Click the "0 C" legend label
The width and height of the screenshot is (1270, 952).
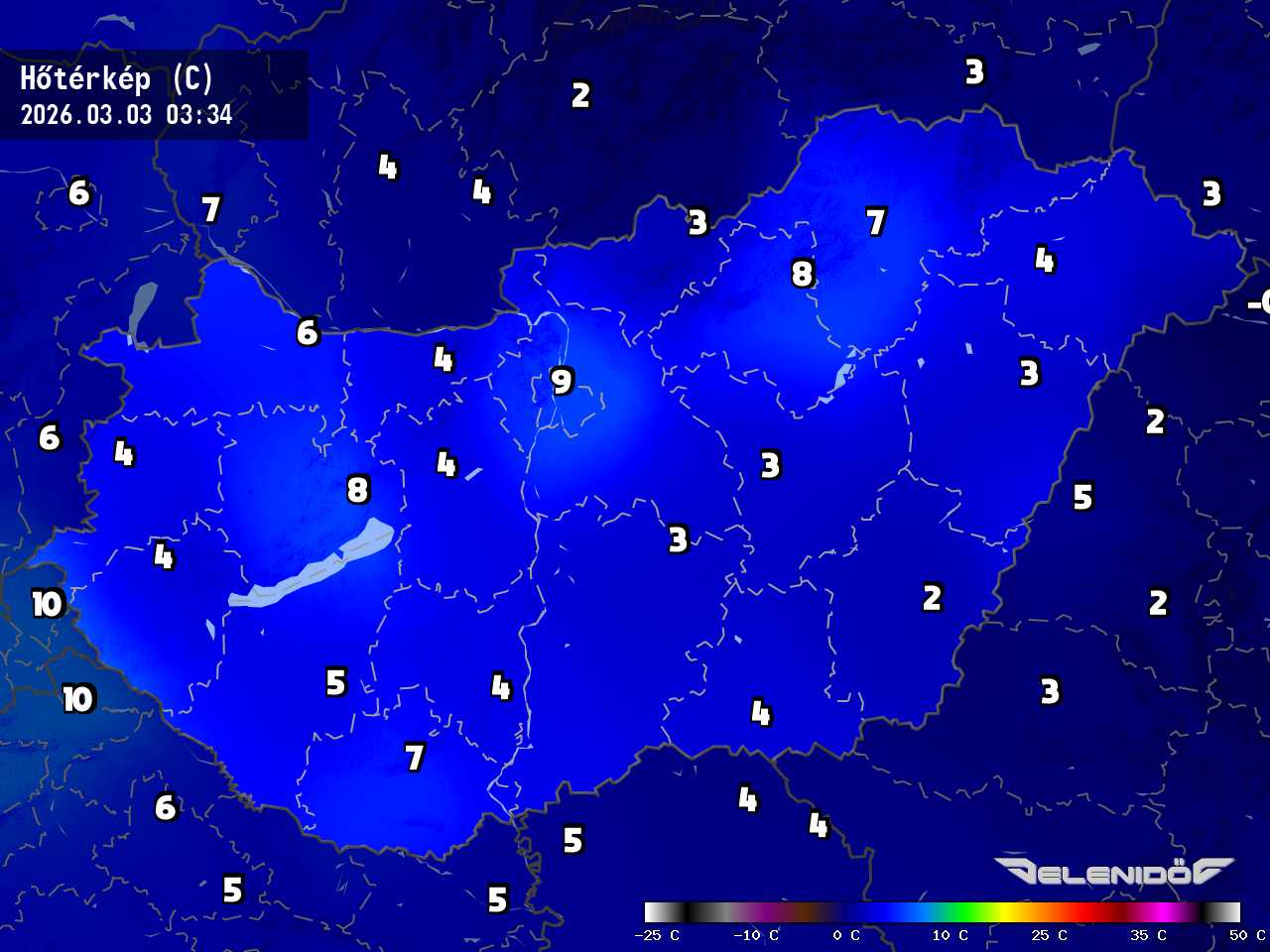[x=845, y=935]
